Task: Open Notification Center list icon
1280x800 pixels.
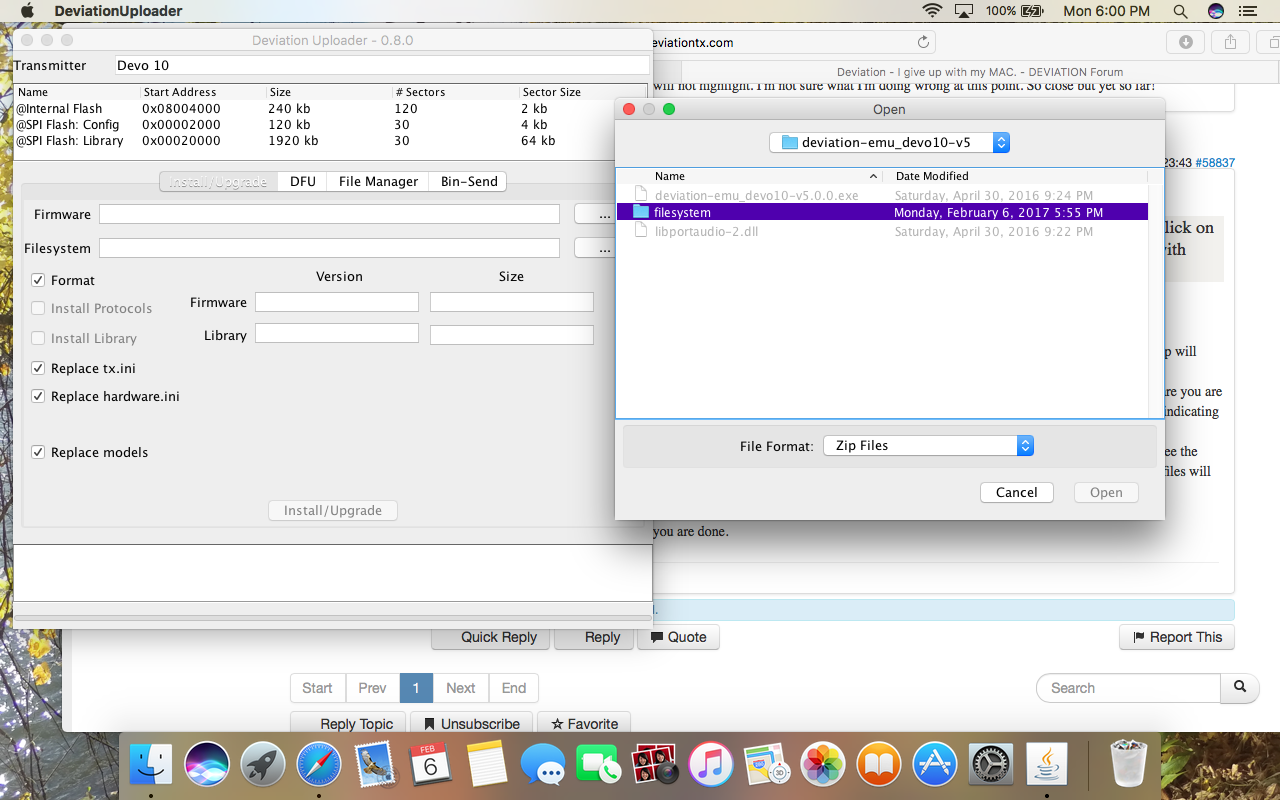Action: click(1246, 11)
